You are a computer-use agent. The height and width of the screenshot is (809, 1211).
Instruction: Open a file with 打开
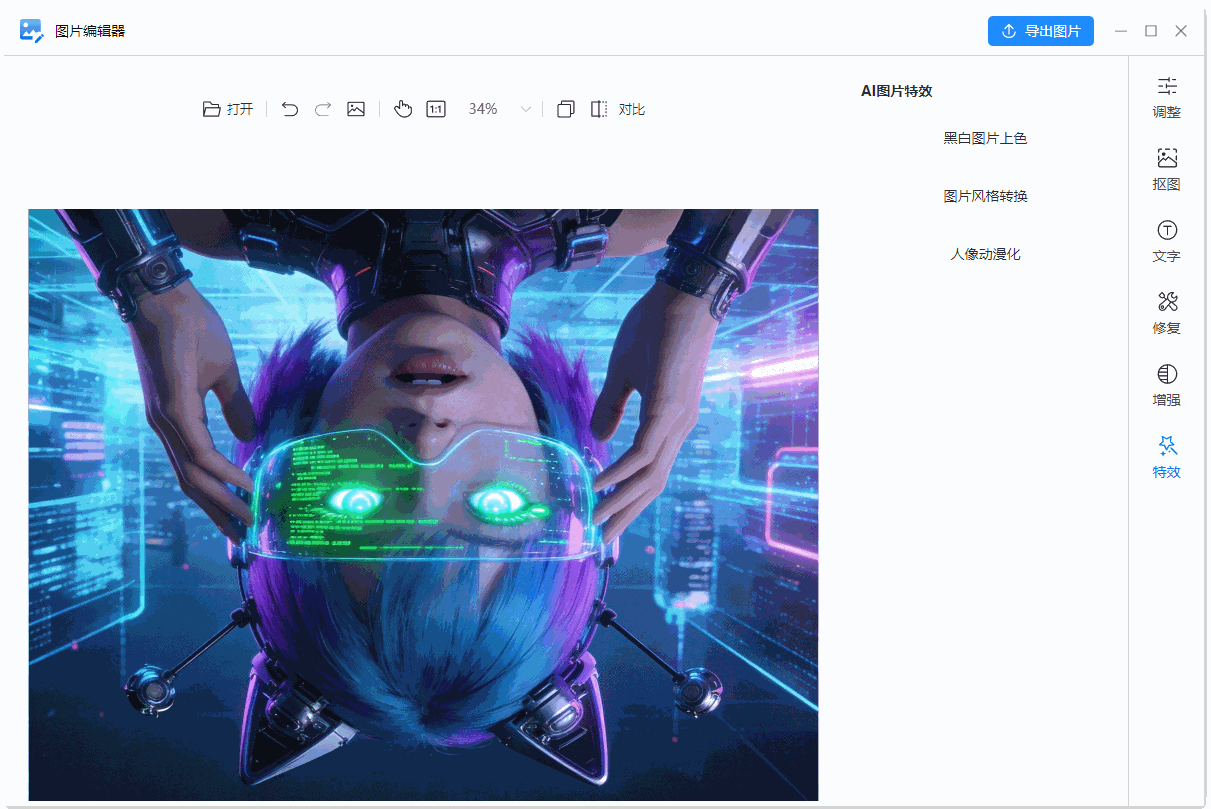click(x=228, y=109)
